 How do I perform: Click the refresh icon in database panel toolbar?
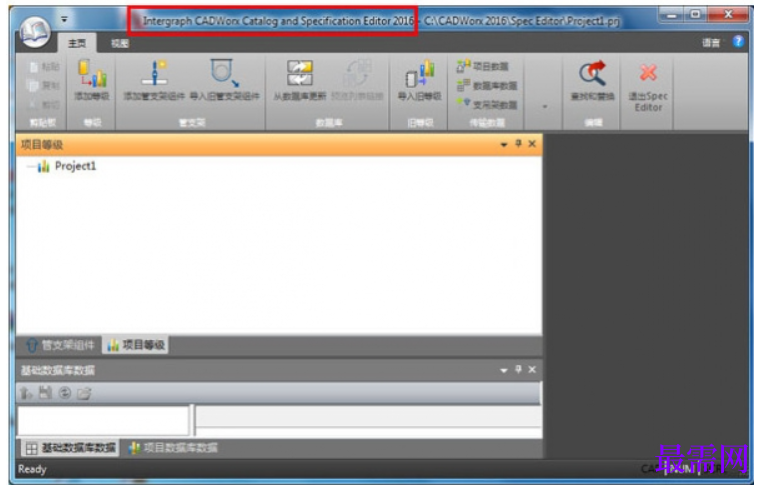65,393
